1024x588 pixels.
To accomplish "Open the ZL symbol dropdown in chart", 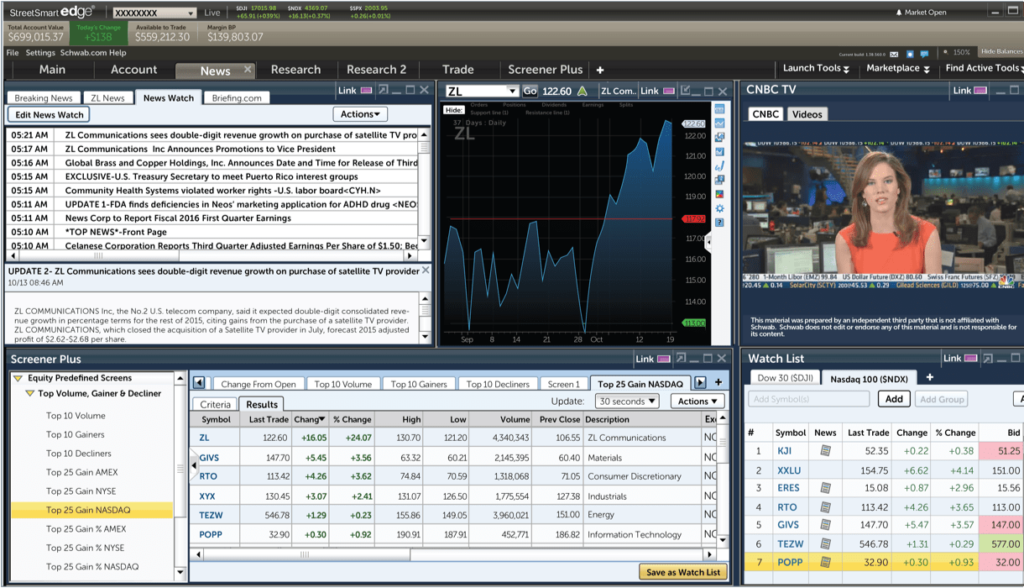I will (x=512, y=91).
